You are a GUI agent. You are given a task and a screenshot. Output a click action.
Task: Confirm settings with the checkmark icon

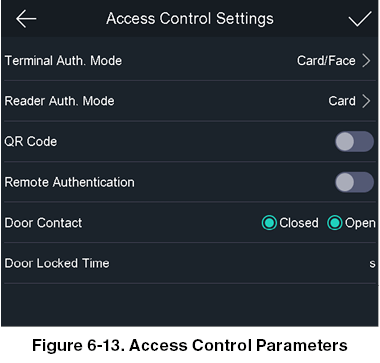click(360, 19)
